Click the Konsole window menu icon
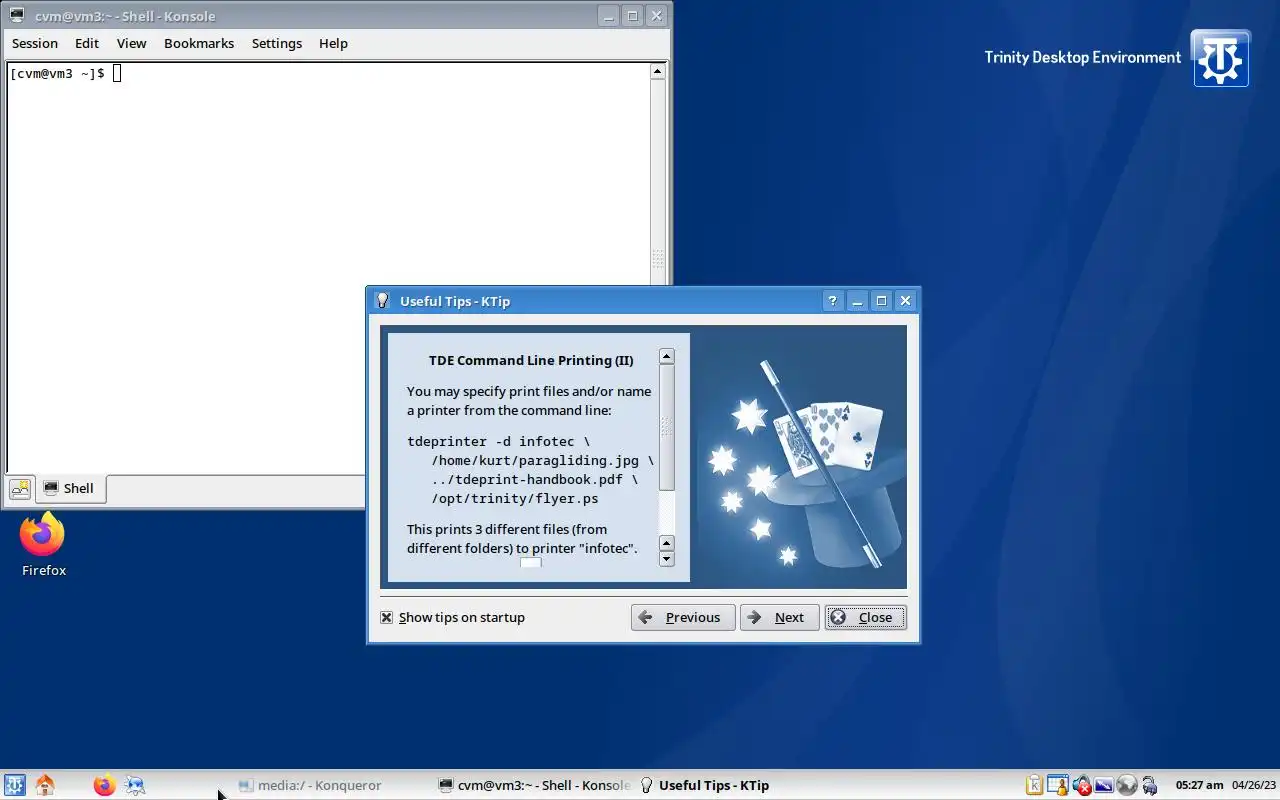 [15, 16]
